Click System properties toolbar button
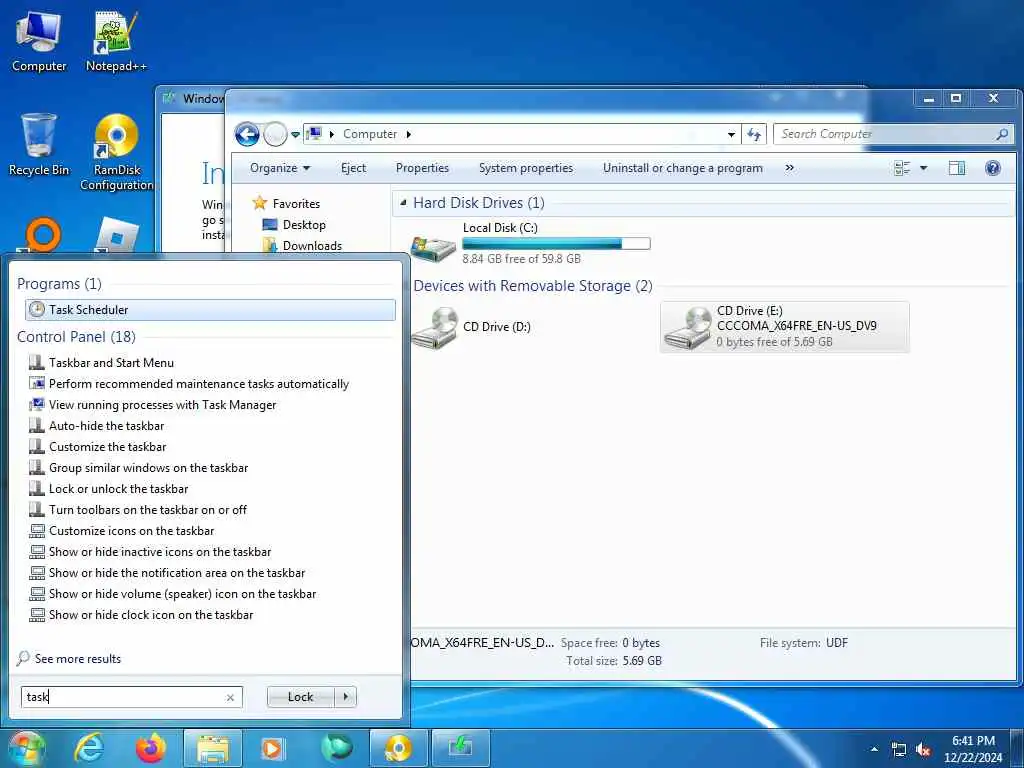Screen dimensions: 1024x768 pos(526,168)
